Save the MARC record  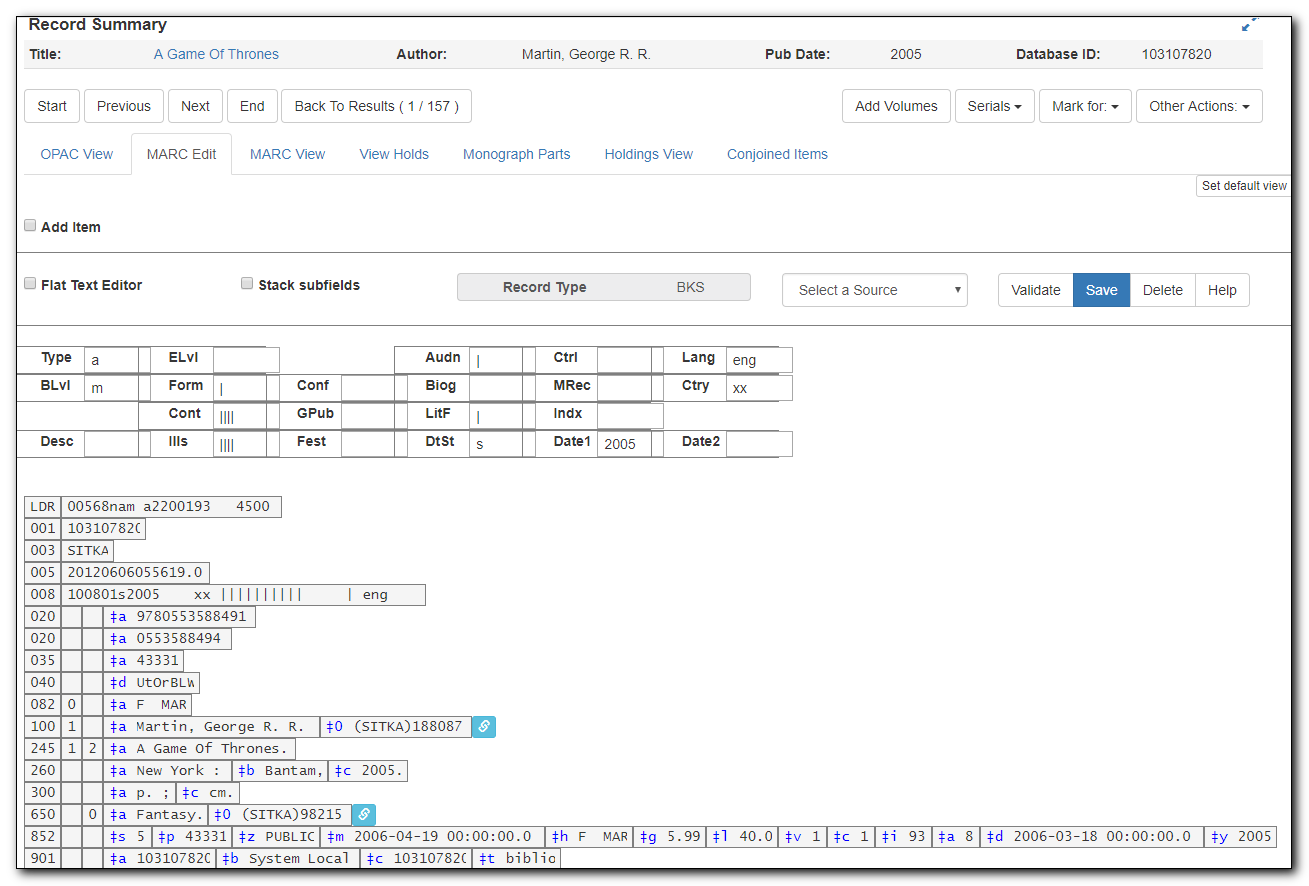pyautogui.click(x=1101, y=290)
